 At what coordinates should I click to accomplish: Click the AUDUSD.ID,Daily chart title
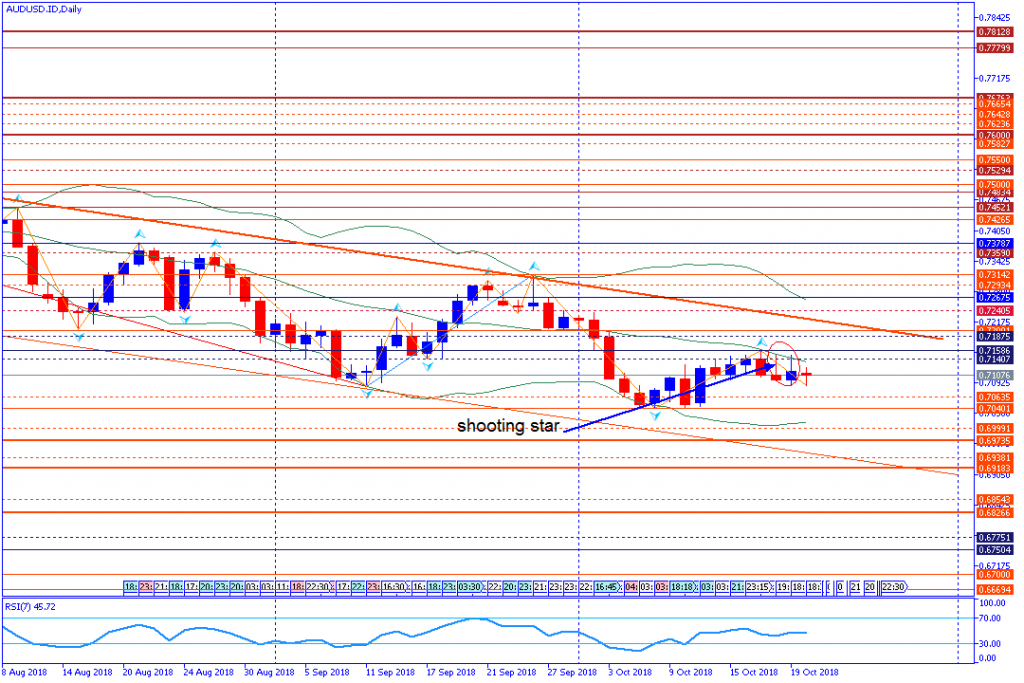tap(44, 9)
